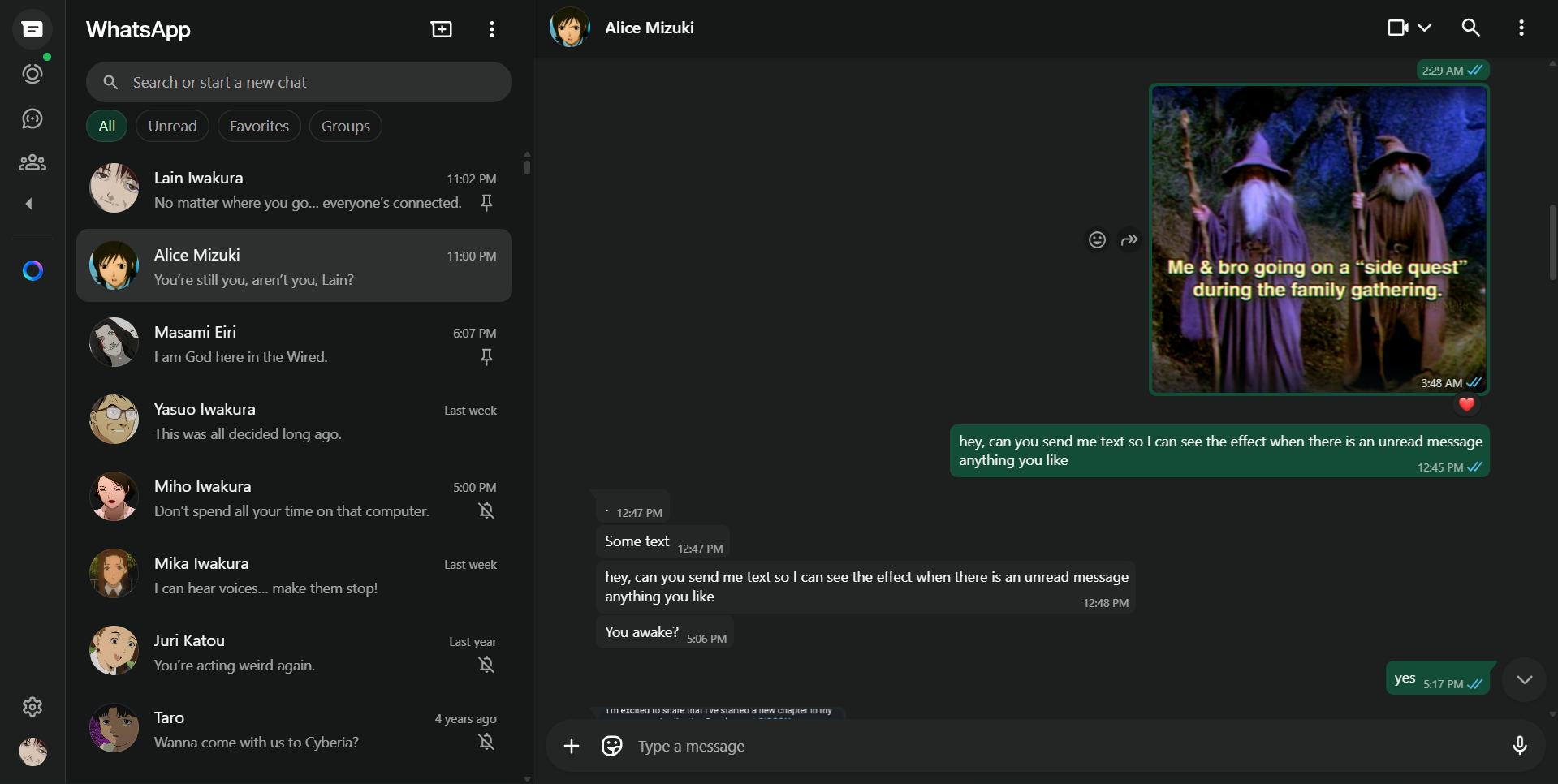Expand the call options dropdown arrow
Screen dimensions: 1558x784
(x=1425, y=28)
